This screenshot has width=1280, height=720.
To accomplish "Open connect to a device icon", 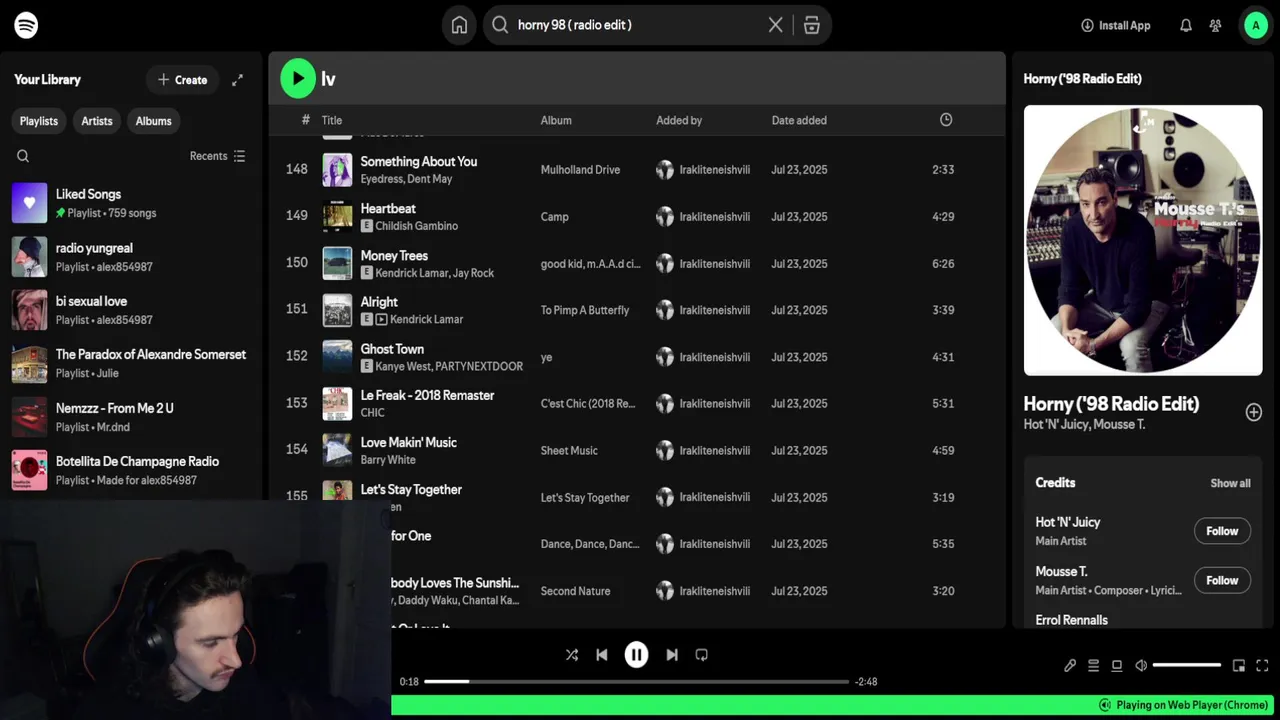I will click(x=1117, y=666).
